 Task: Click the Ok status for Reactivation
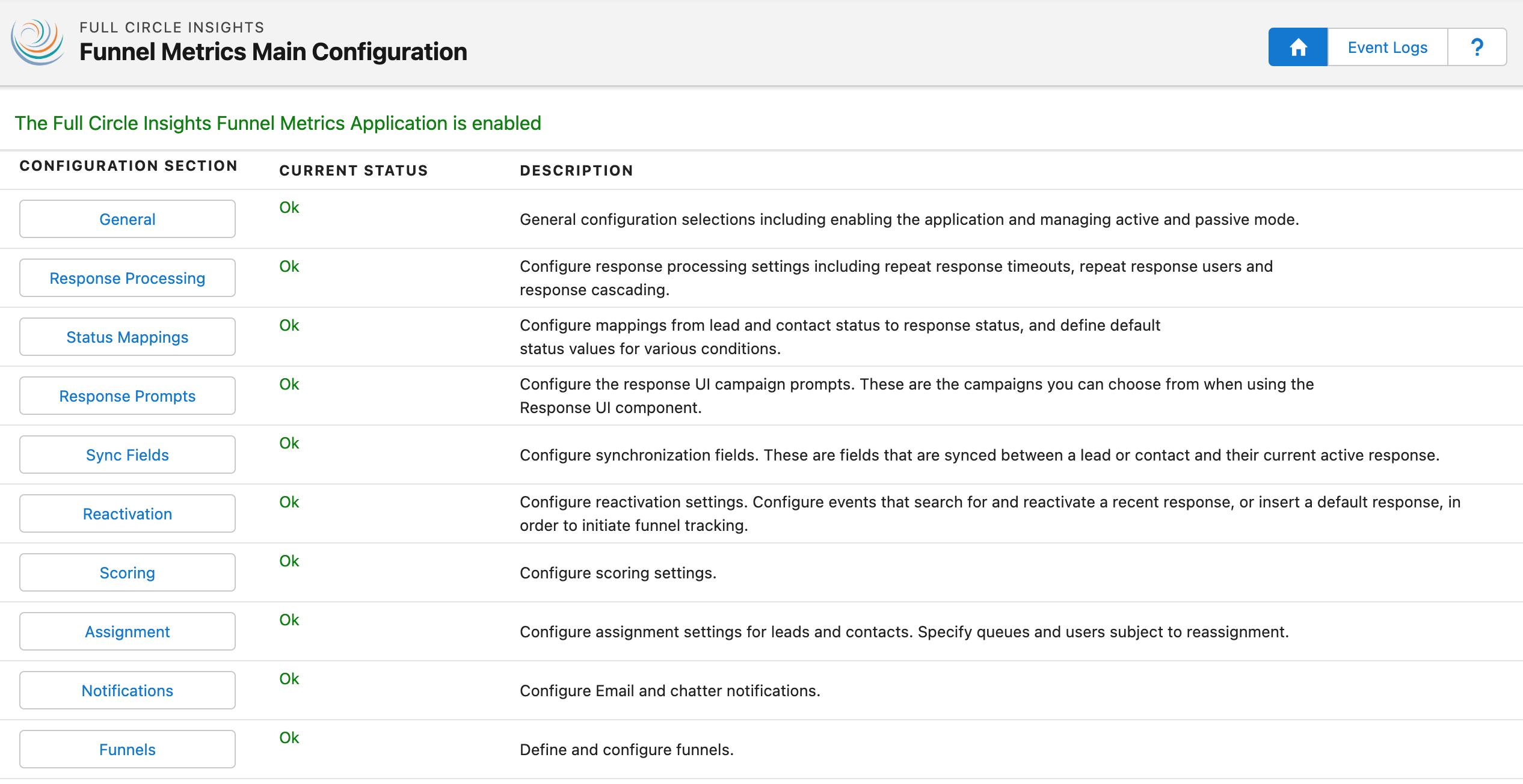pos(289,502)
